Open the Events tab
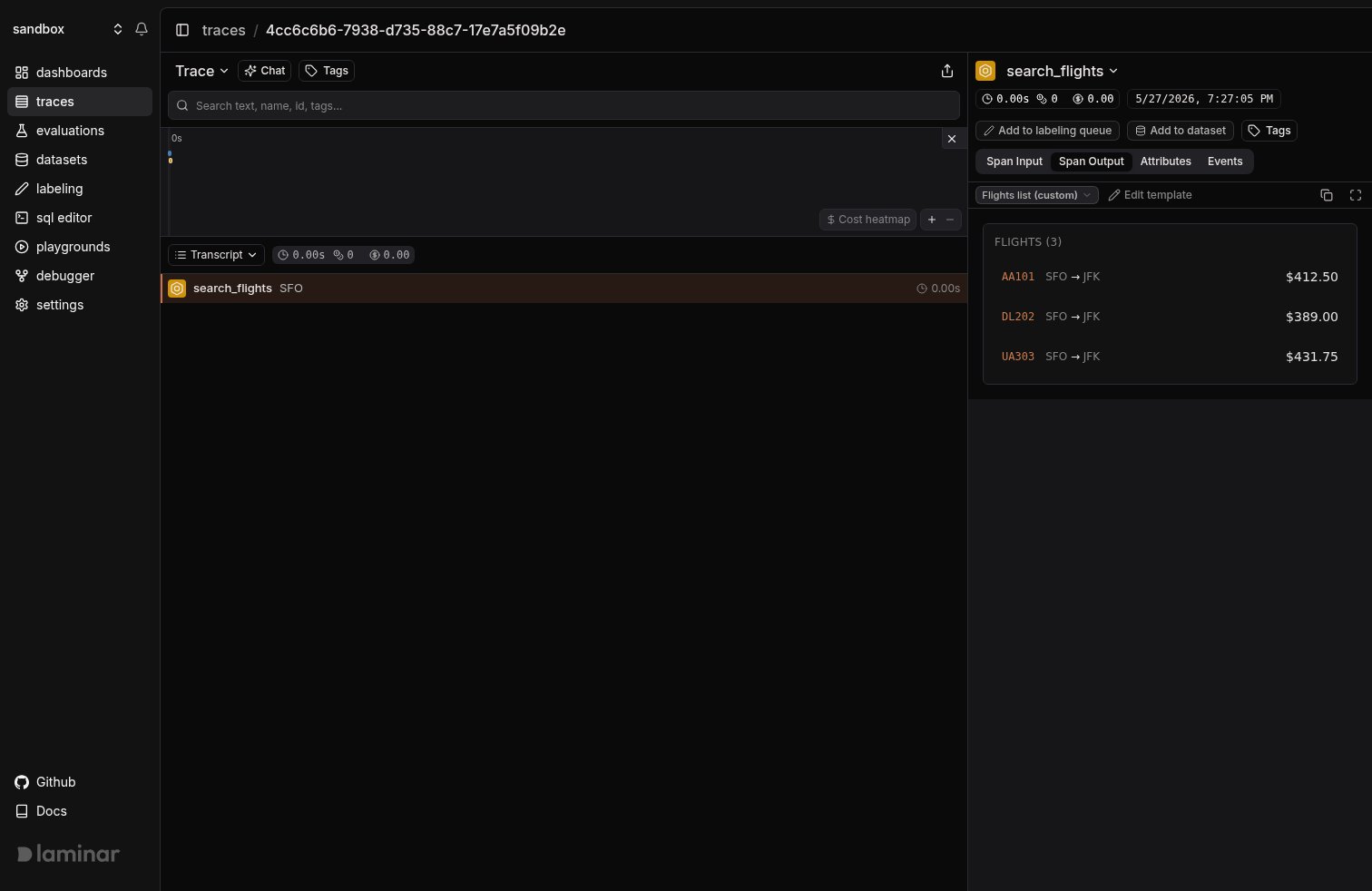1372x891 pixels. coord(1225,162)
